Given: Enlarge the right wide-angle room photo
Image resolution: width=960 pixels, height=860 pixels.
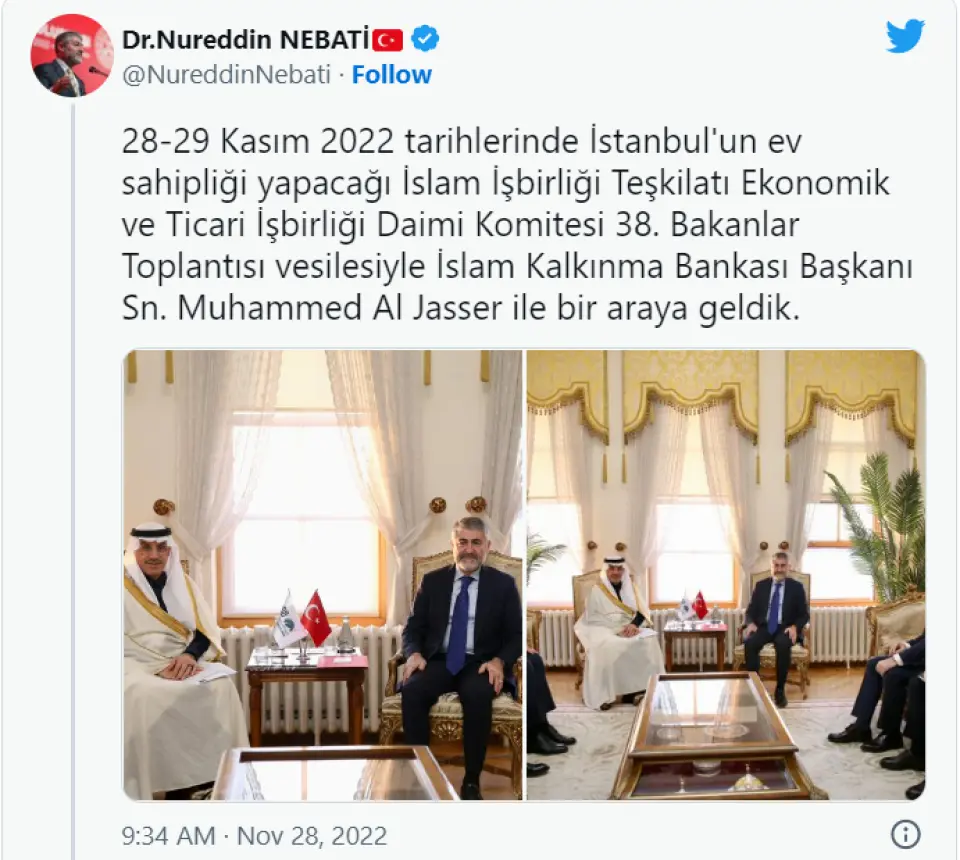Looking at the screenshot, I should point(726,575).
